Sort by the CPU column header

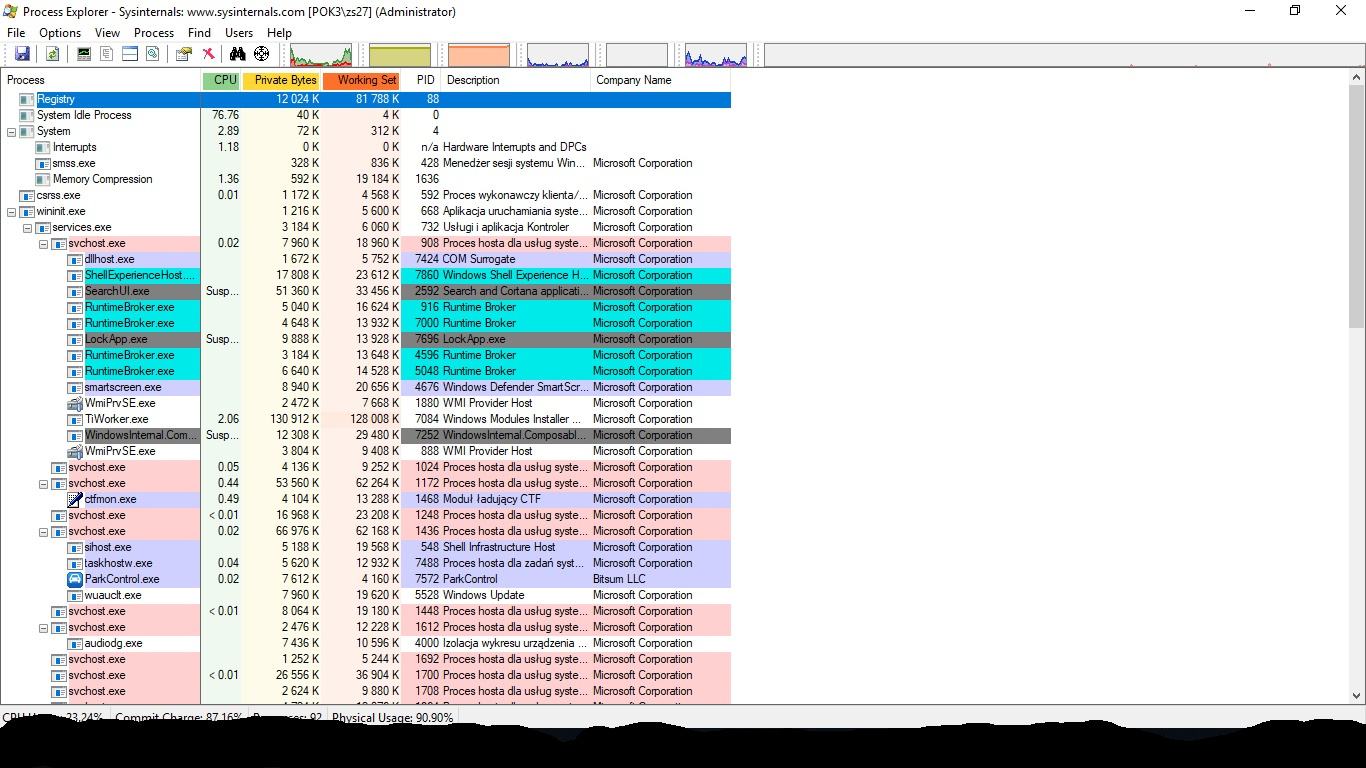click(222, 80)
